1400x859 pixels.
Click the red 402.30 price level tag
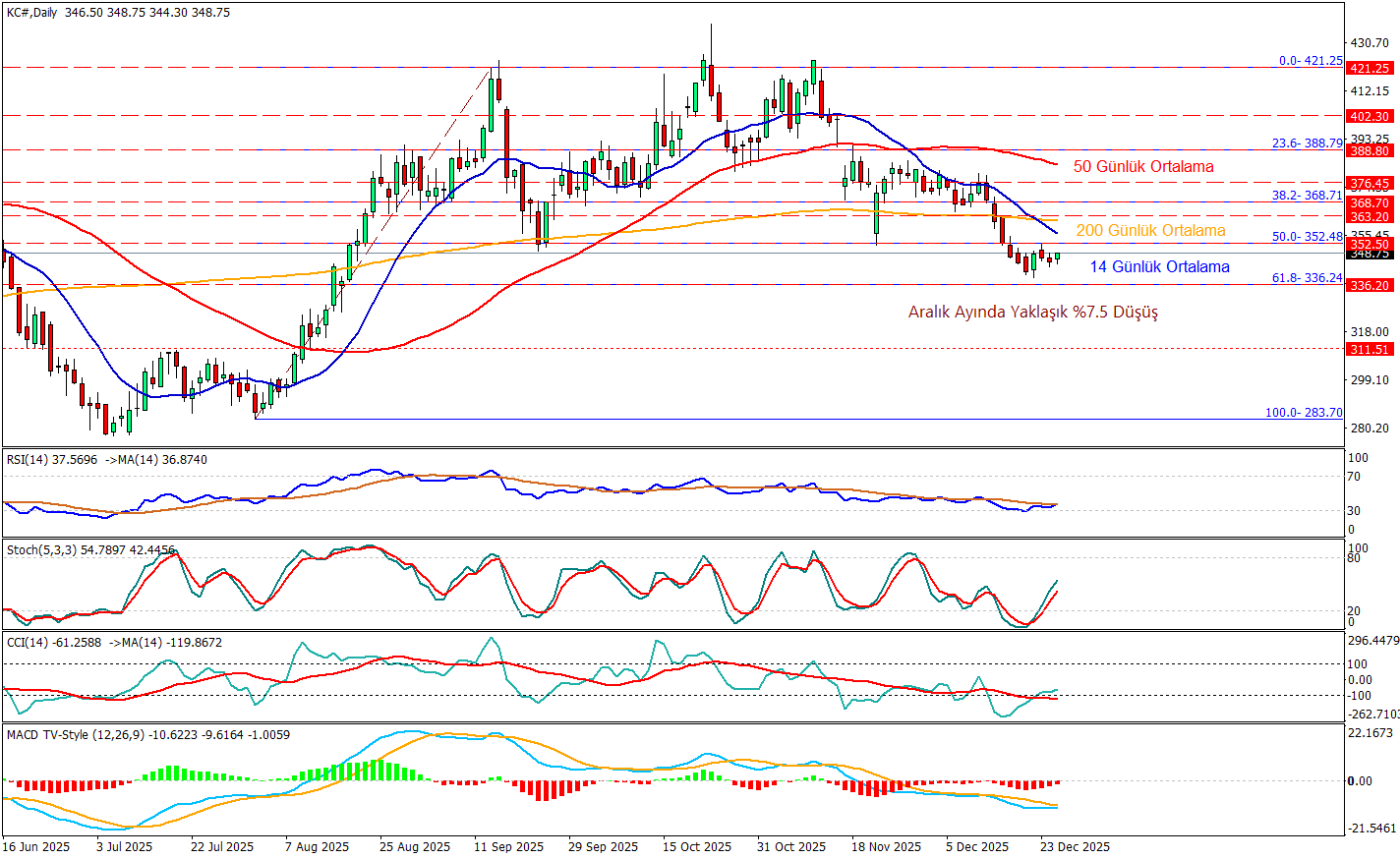[1370, 116]
